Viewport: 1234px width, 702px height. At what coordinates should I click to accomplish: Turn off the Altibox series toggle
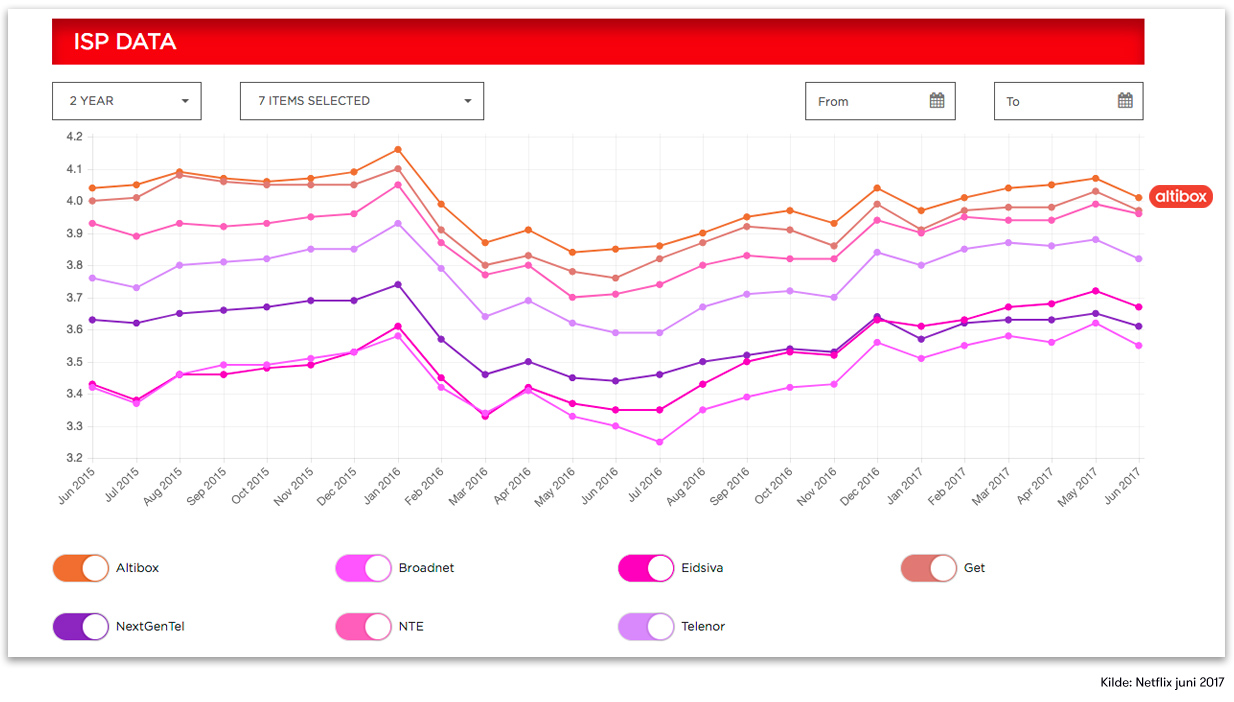pos(81,568)
